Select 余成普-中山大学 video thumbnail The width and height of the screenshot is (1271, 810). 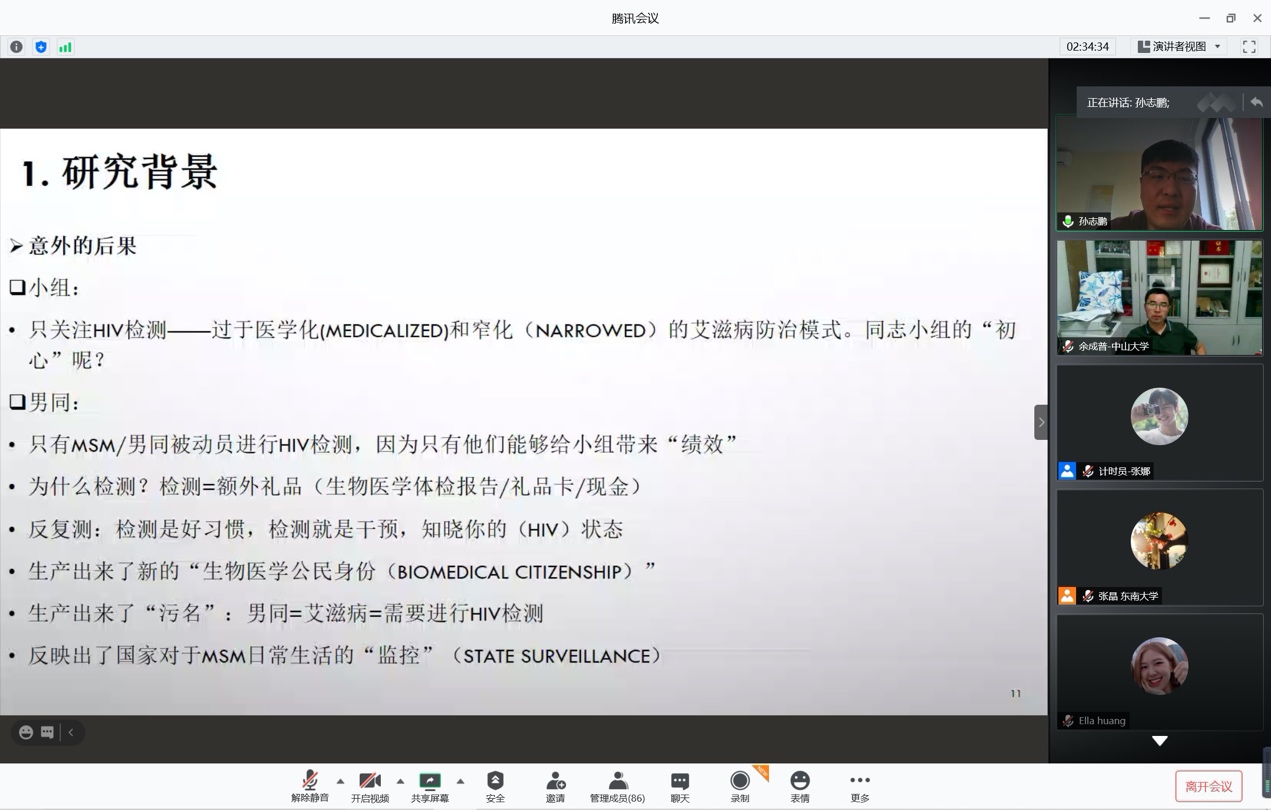1159,297
